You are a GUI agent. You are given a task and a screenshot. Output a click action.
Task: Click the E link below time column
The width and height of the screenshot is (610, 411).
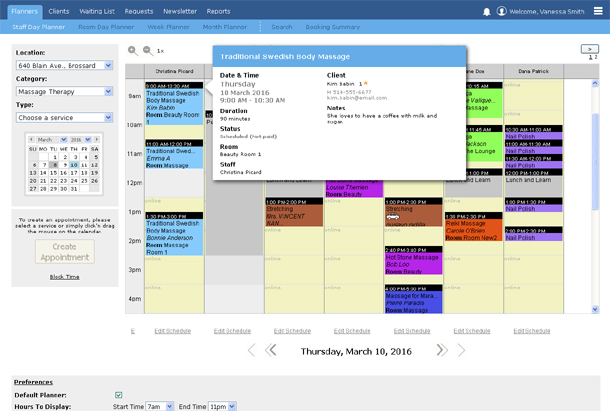pos(133,331)
